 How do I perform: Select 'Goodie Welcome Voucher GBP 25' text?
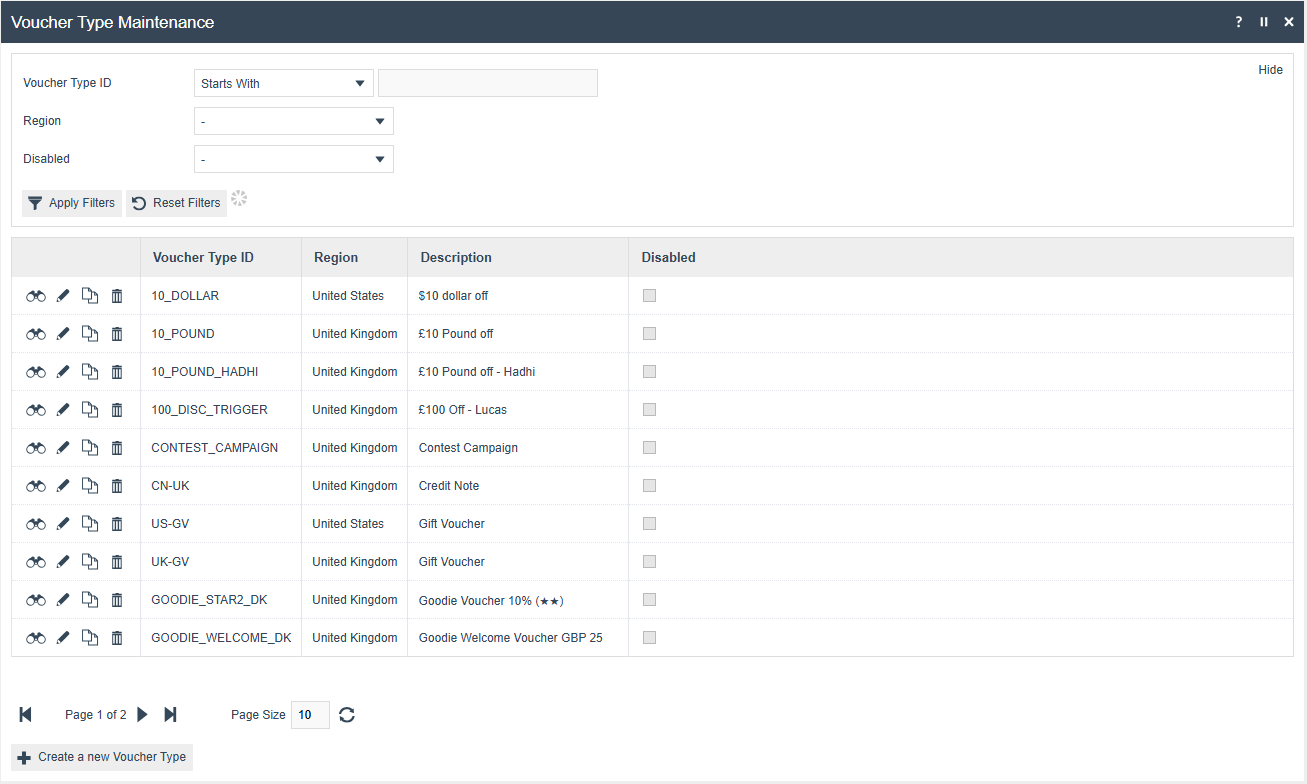511,638
